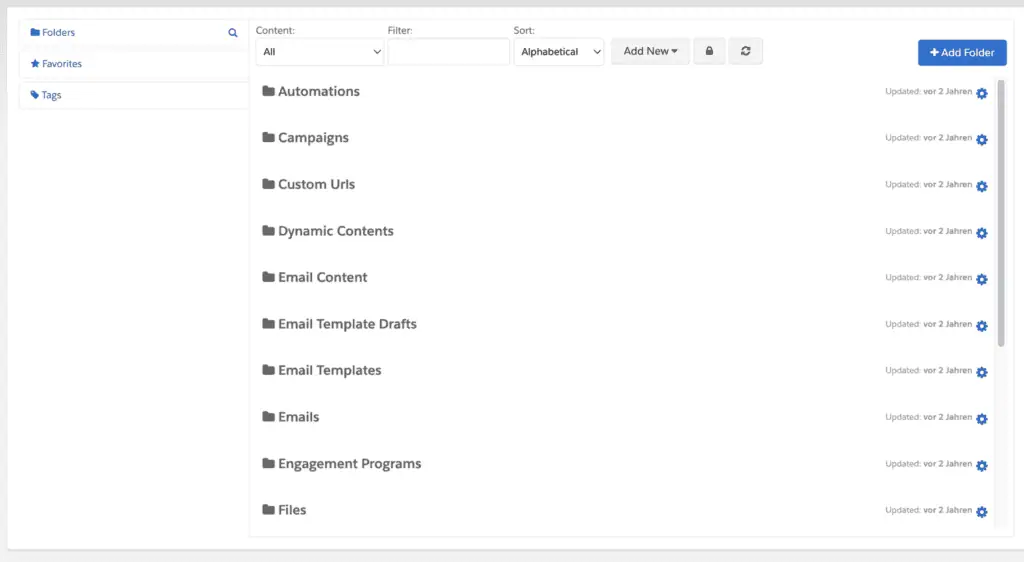The width and height of the screenshot is (1024, 562).
Task: Open settings gear for Custom Urls folder
Action: [x=982, y=187]
